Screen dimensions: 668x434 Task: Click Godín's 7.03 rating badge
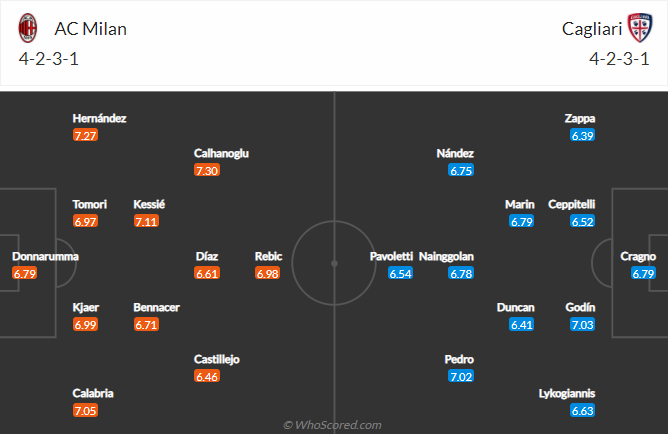pyautogui.click(x=583, y=324)
